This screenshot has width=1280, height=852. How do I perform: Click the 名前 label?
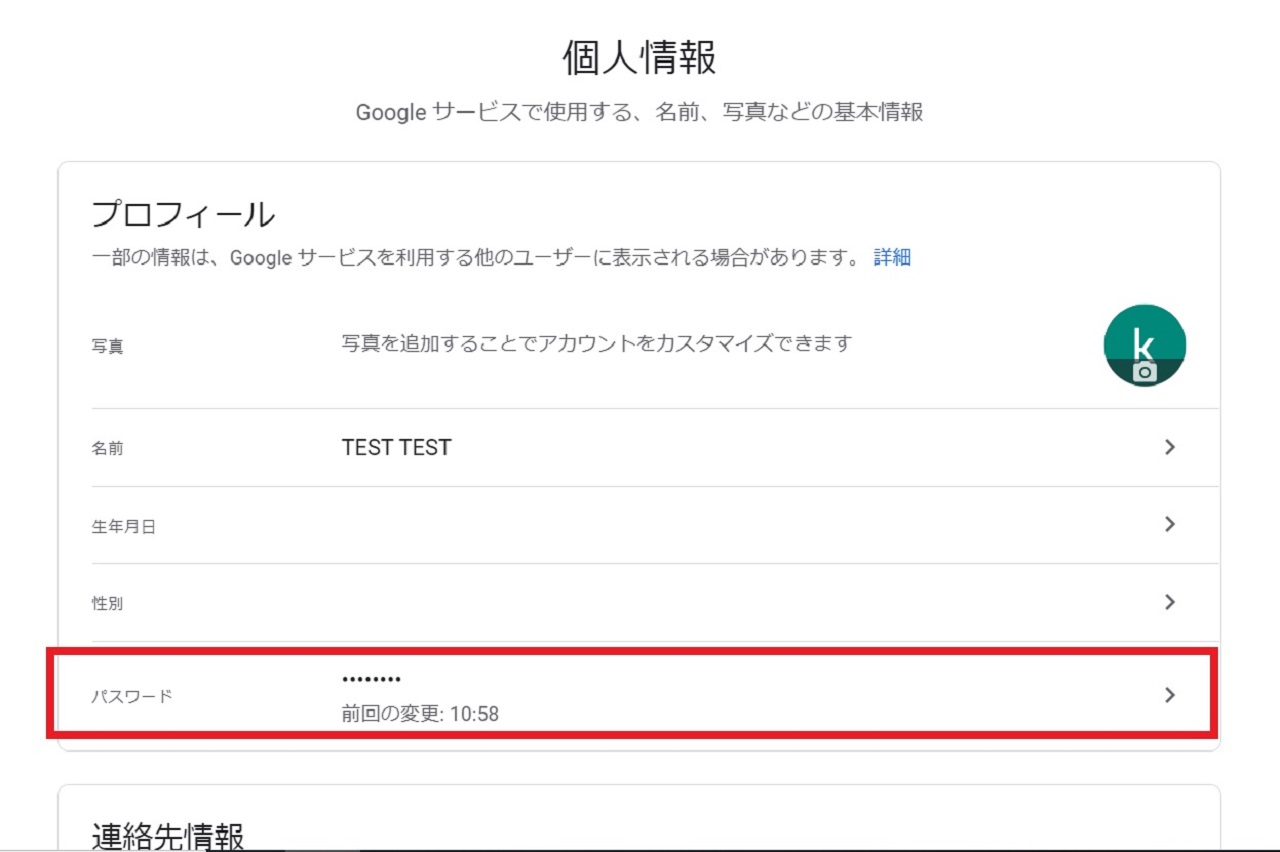108,449
